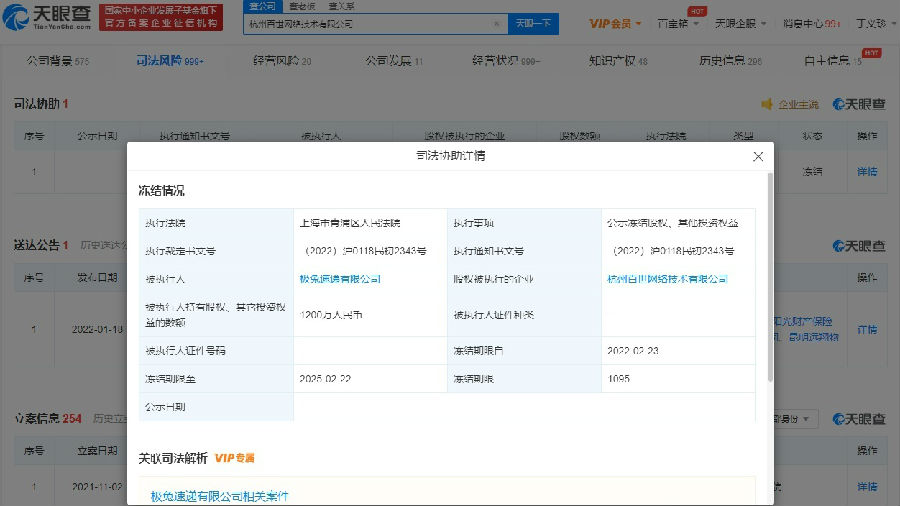
Task: Switch to the 查关系 search tab
Action: tap(342, 6)
